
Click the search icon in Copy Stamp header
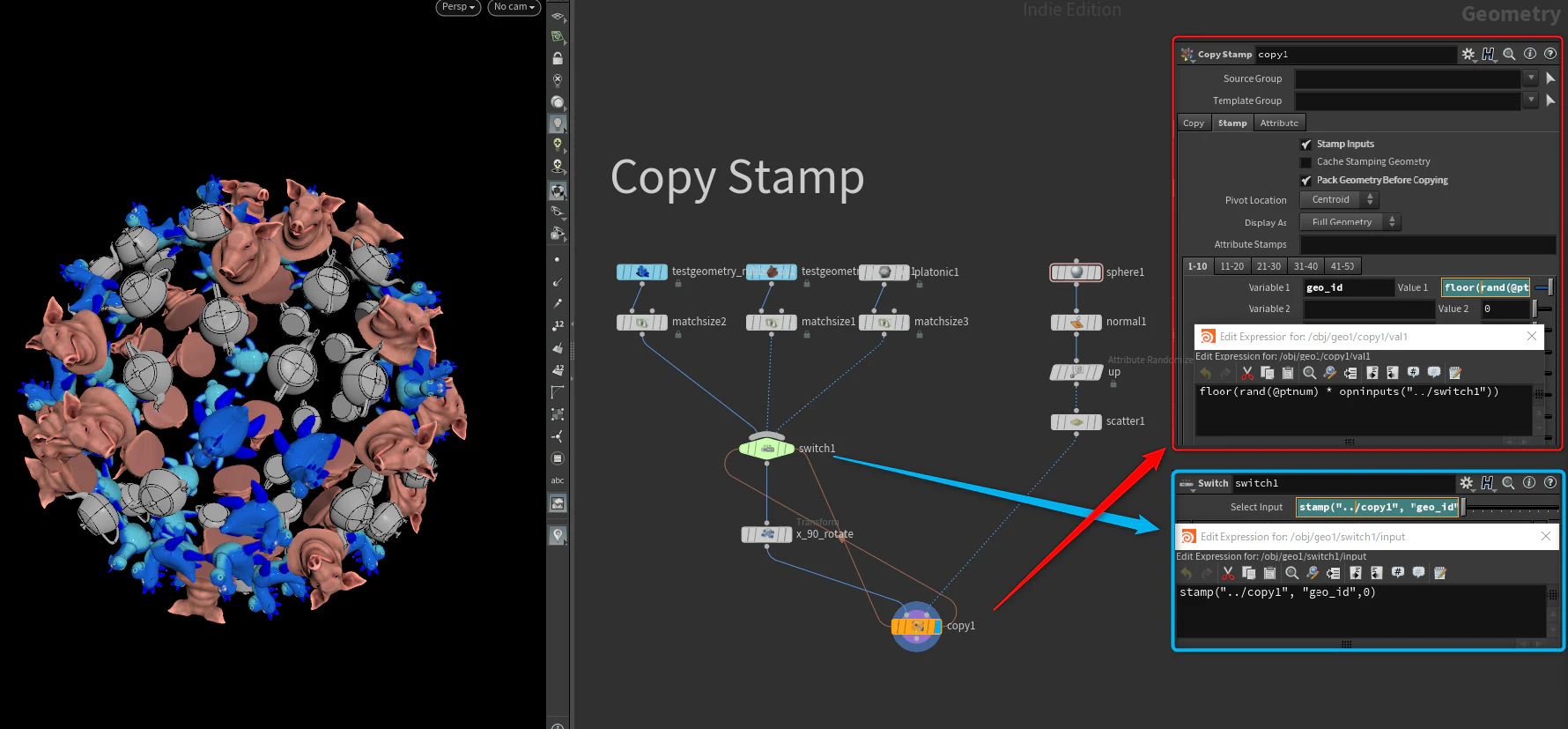point(1509,54)
